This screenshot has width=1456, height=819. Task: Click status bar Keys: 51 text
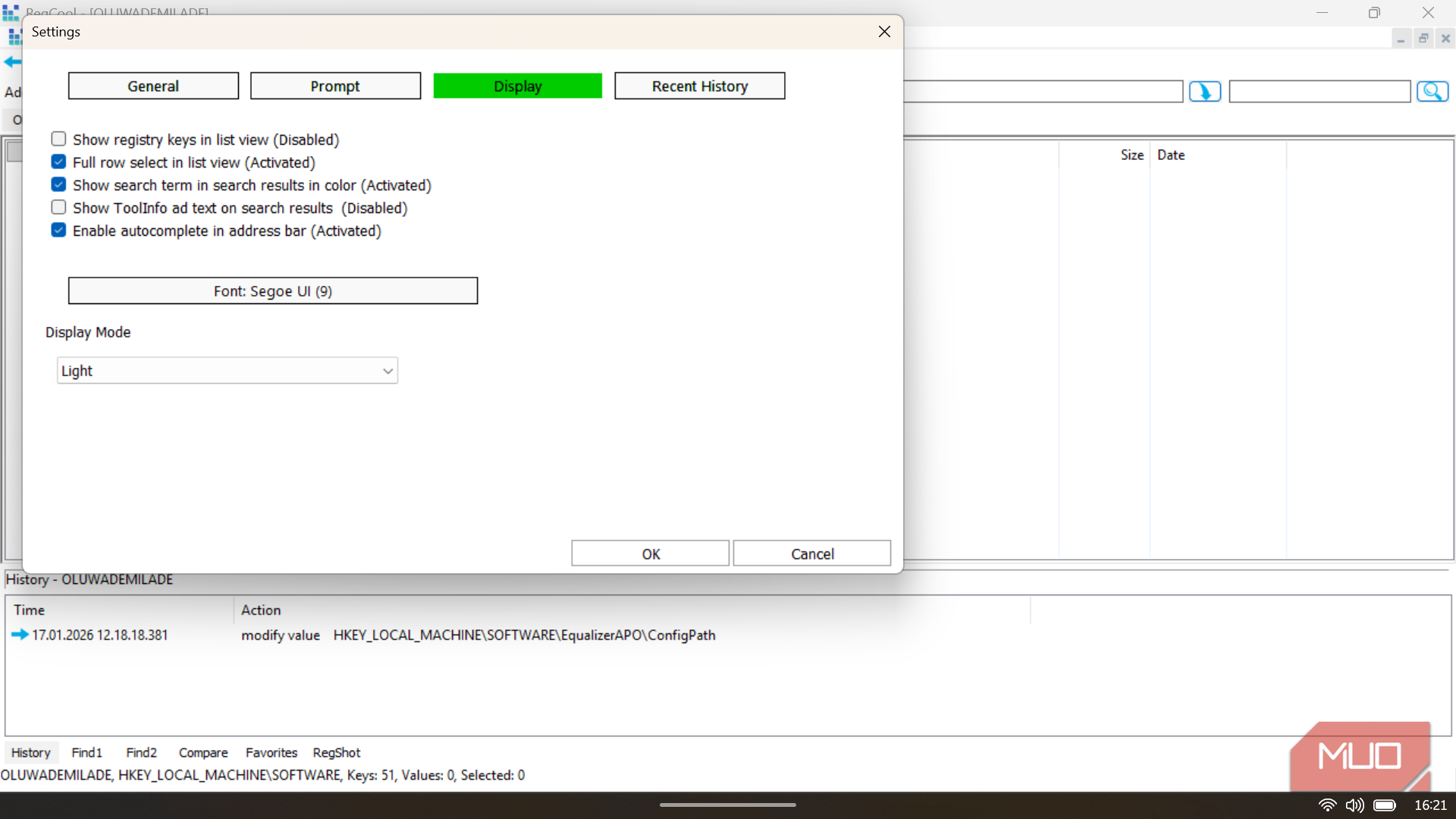coord(371,775)
